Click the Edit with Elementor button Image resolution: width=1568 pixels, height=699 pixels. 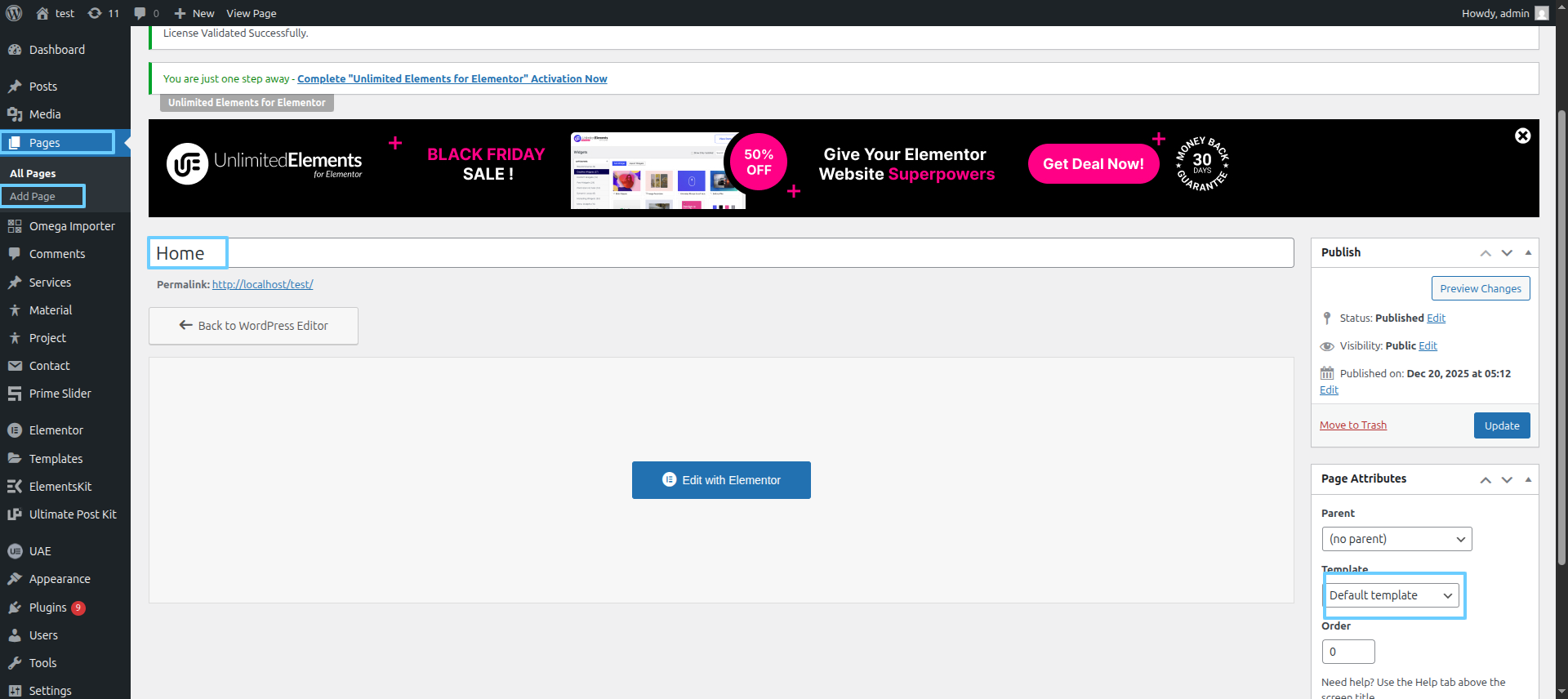pos(721,480)
